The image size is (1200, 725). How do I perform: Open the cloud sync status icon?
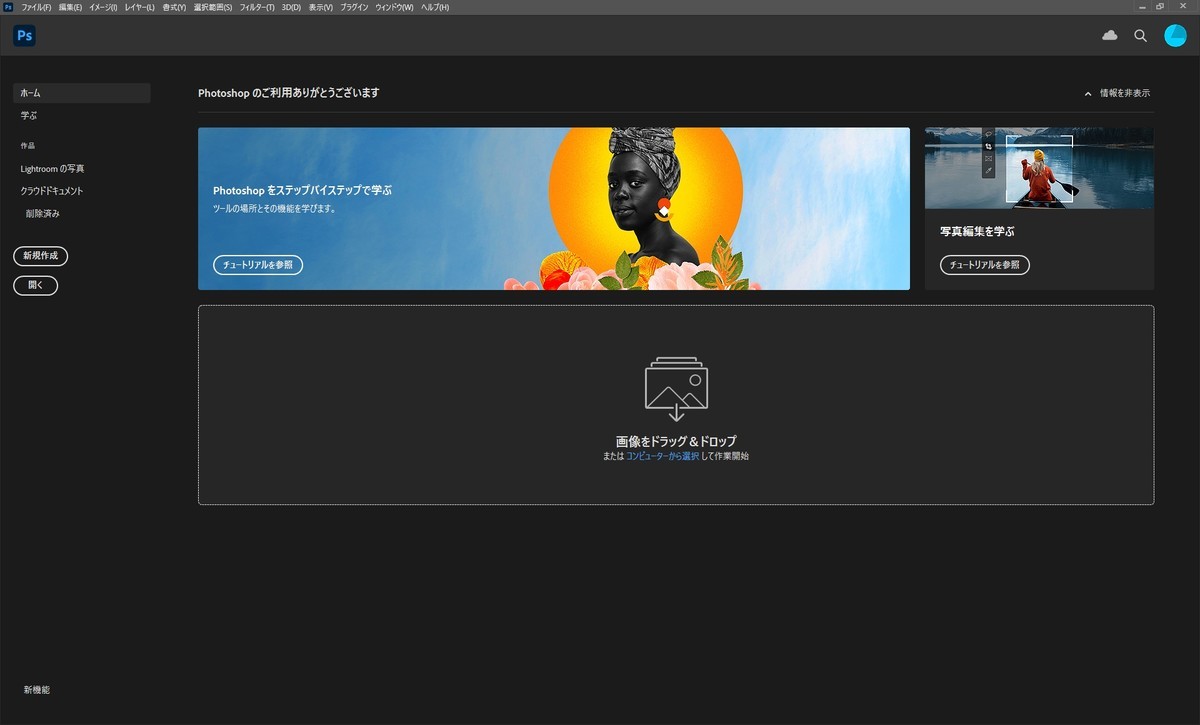coord(1110,35)
